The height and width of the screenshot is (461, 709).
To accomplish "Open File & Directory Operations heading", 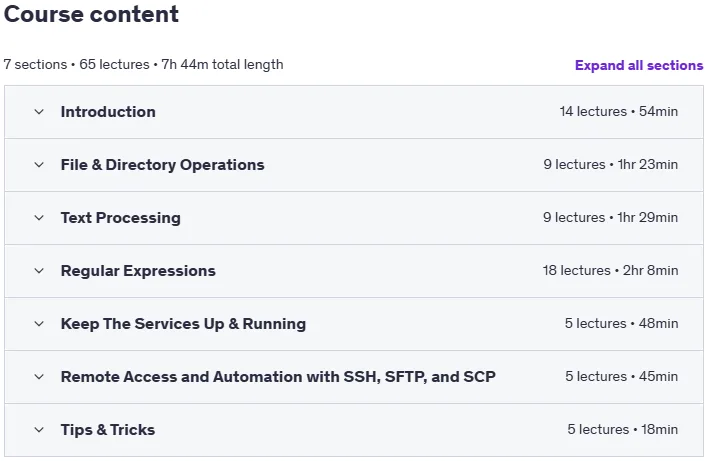I will tap(162, 165).
